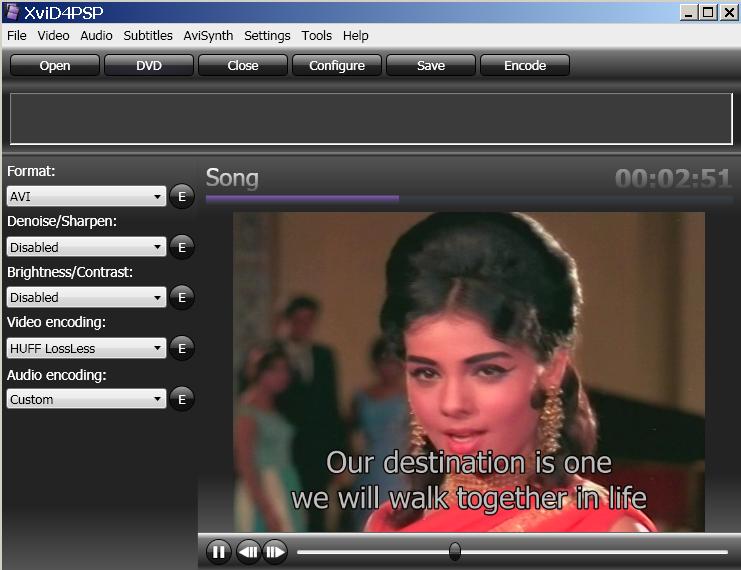Click the seek slider handle
Image resolution: width=741 pixels, height=570 pixels.
click(455, 551)
